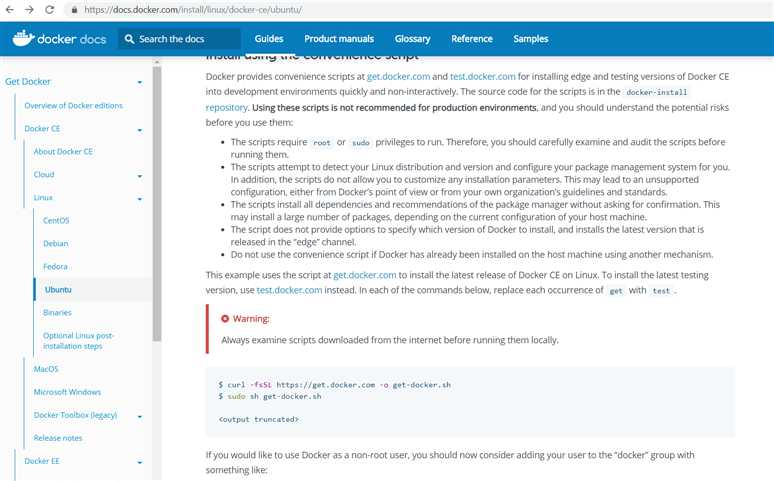Expand the Cloud section arrow

coord(140,176)
